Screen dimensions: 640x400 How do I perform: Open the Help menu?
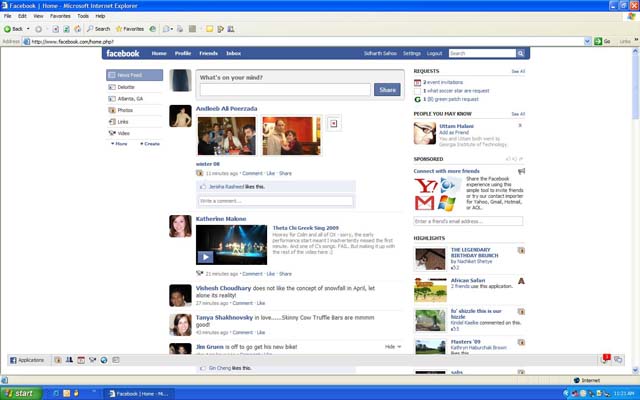(x=100, y=16)
